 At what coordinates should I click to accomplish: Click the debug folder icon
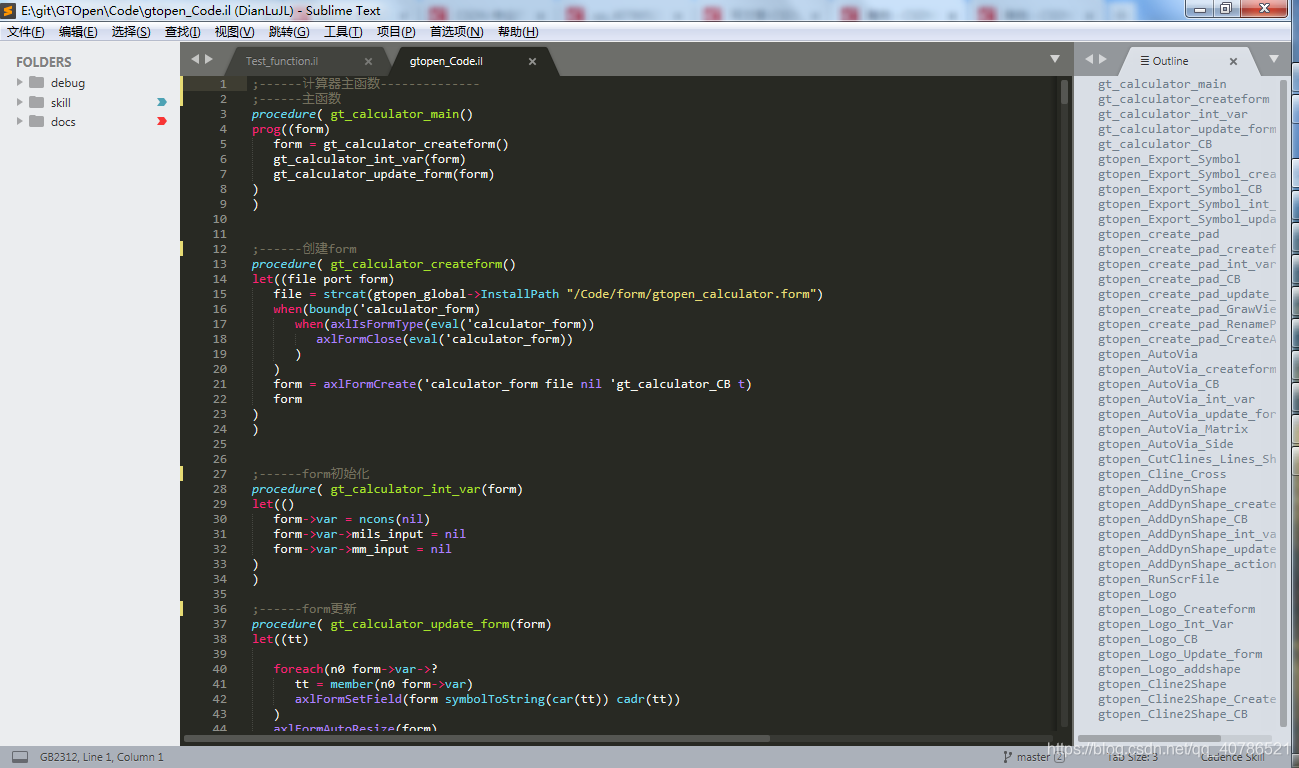coord(37,82)
